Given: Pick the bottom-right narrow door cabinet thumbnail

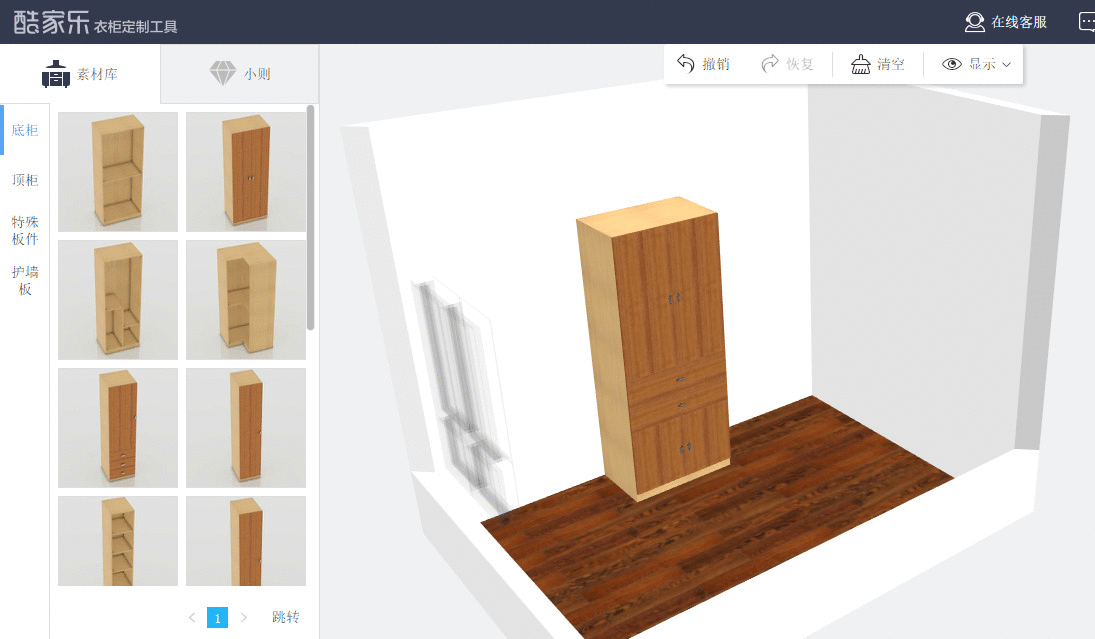Looking at the screenshot, I should [x=246, y=541].
